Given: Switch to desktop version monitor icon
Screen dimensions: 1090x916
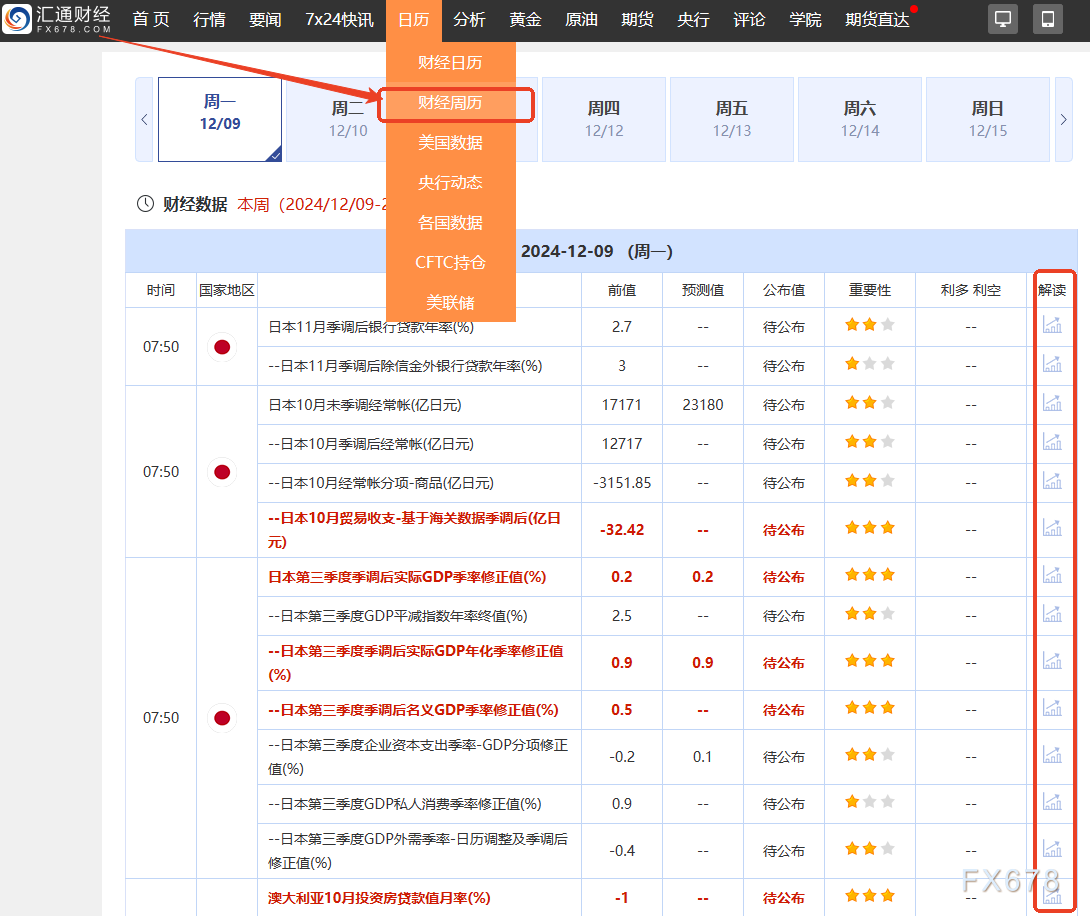Looking at the screenshot, I should click(1003, 19).
